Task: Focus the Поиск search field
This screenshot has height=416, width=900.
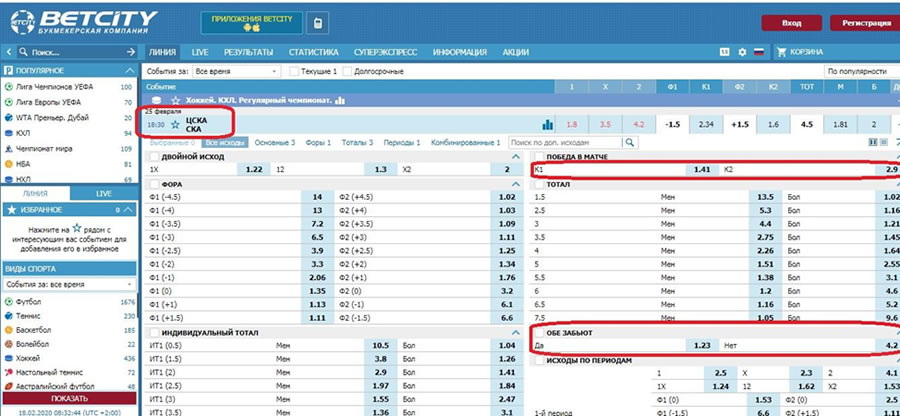Action: tap(76, 52)
